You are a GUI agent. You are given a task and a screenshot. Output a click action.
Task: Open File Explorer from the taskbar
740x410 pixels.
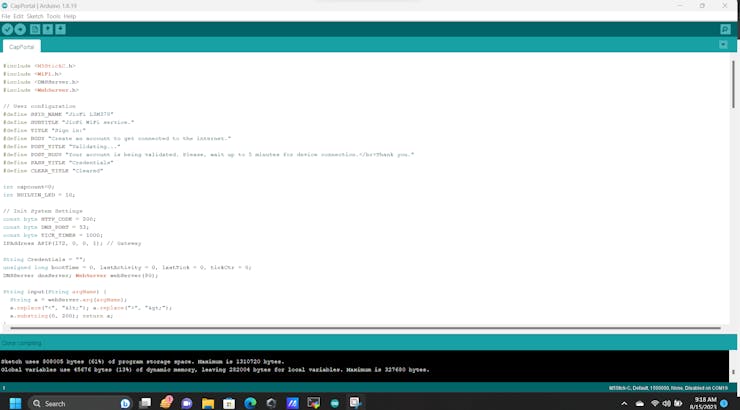point(208,403)
